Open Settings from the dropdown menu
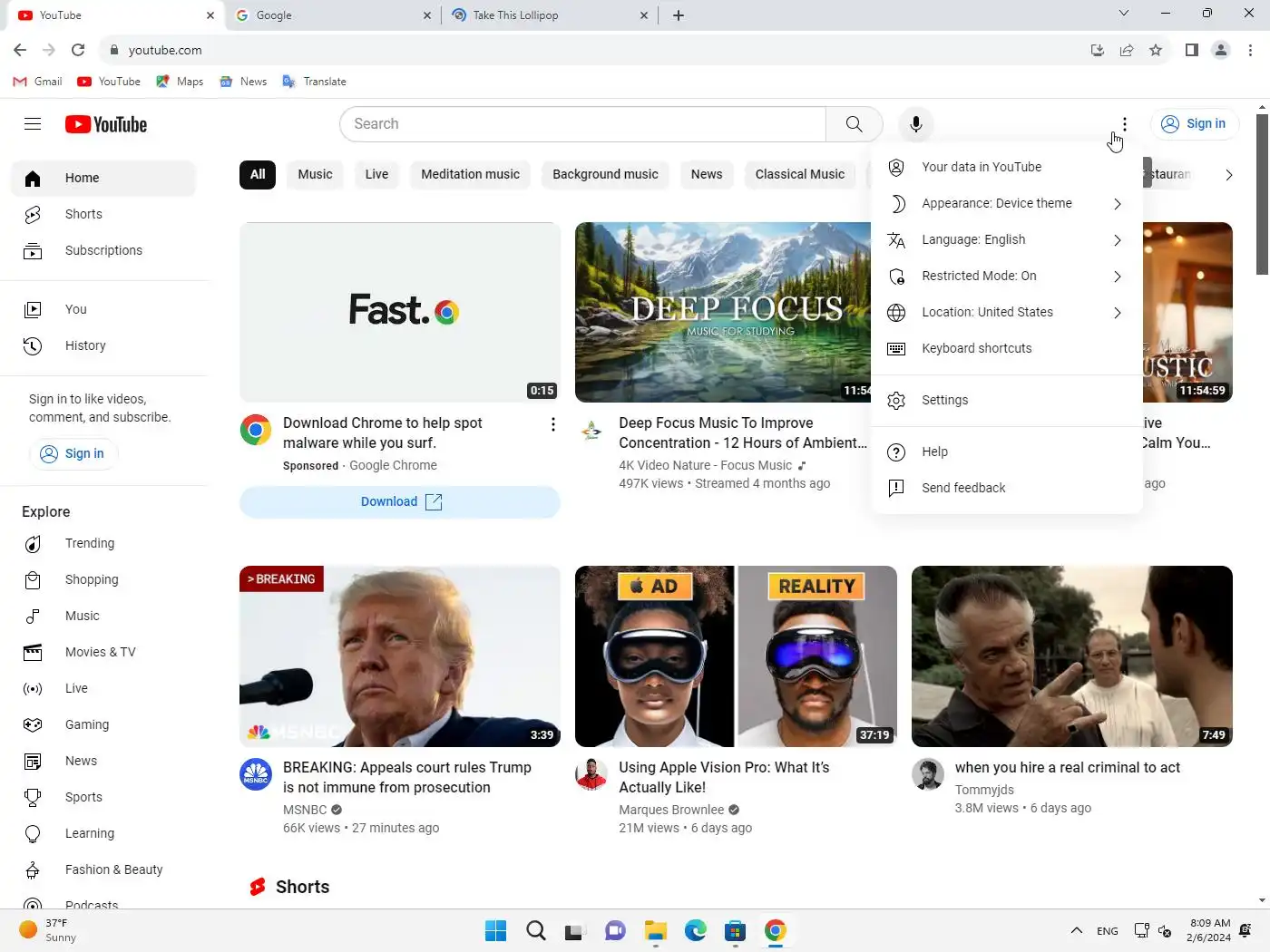Viewport: 1270px width, 952px height. (1007, 400)
